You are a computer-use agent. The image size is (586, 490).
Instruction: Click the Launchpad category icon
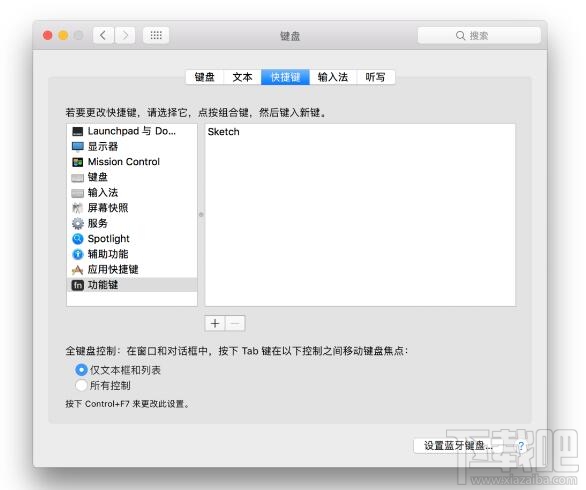[77, 132]
